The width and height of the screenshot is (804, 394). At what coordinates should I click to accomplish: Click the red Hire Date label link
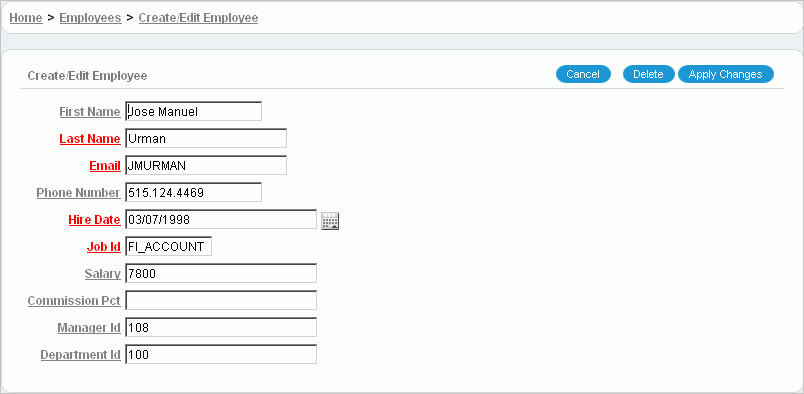[x=94, y=220]
